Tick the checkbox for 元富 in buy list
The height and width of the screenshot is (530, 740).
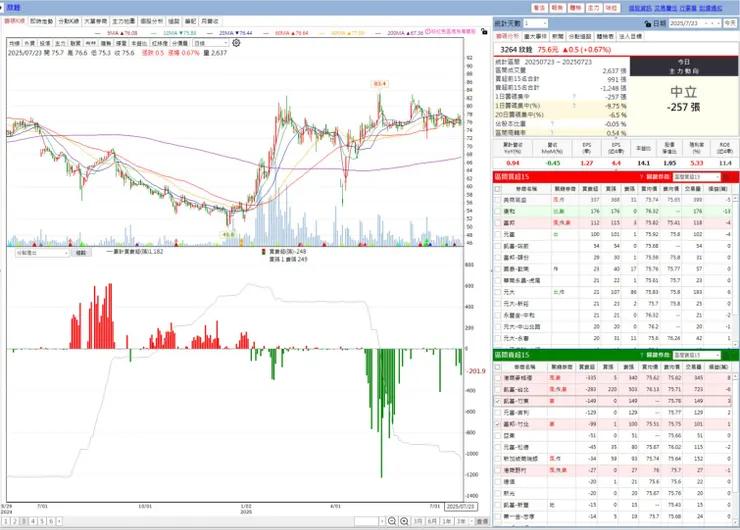[497, 234]
